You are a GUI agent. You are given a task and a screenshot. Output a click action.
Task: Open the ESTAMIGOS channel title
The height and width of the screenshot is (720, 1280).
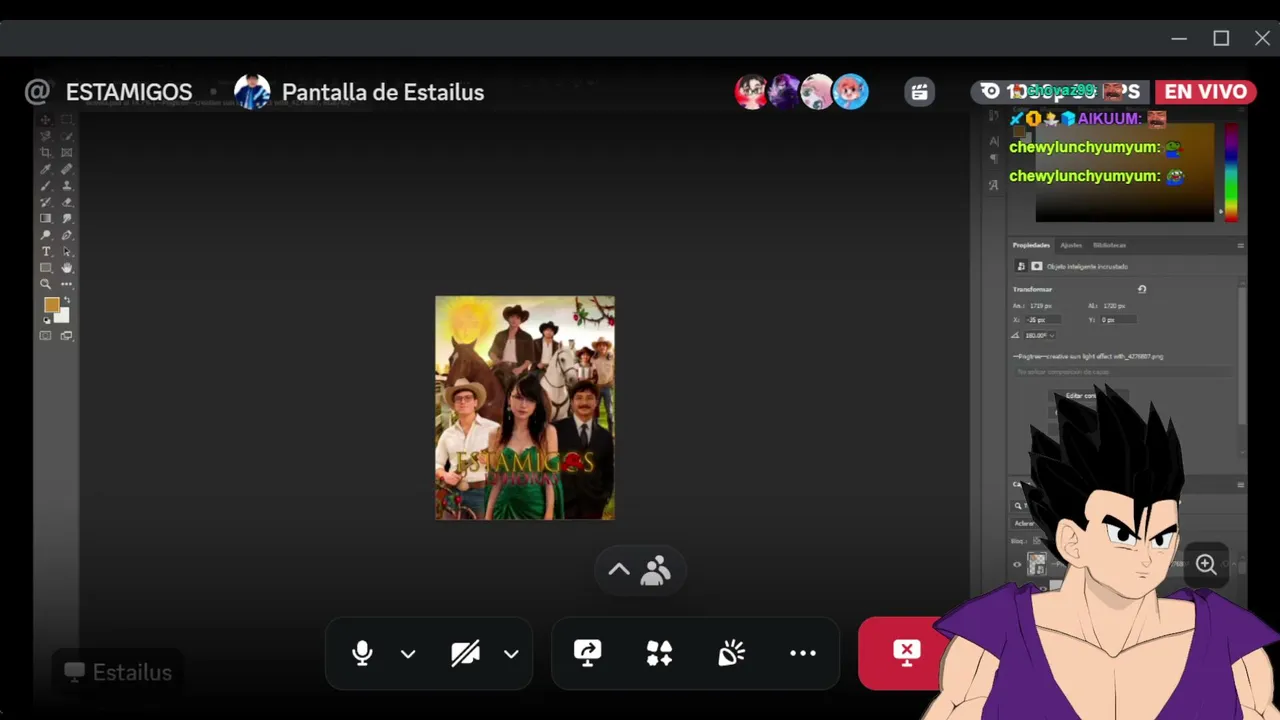[x=129, y=92]
